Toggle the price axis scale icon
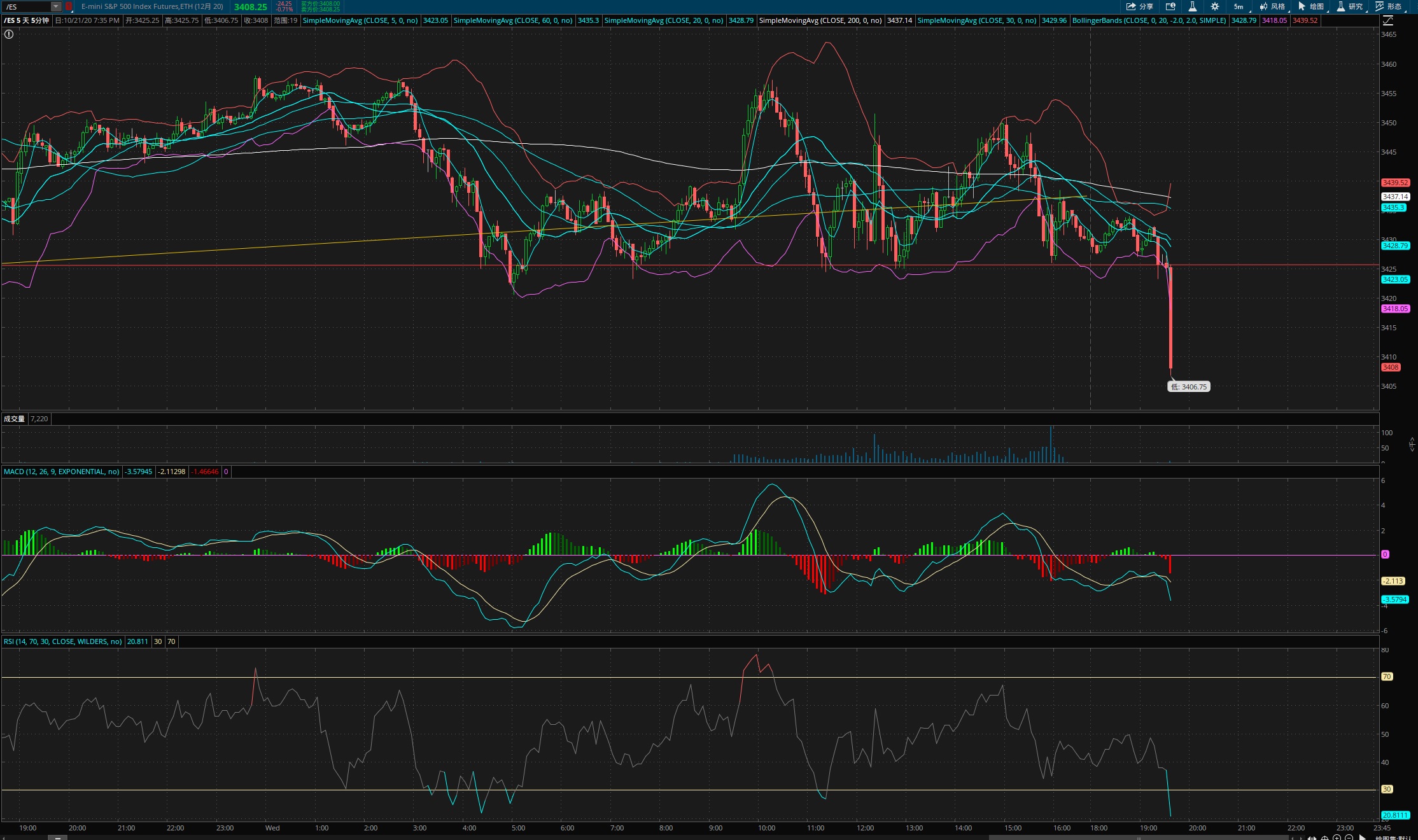The width and height of the screenshot is (1418, 840). pos(1388,20)
